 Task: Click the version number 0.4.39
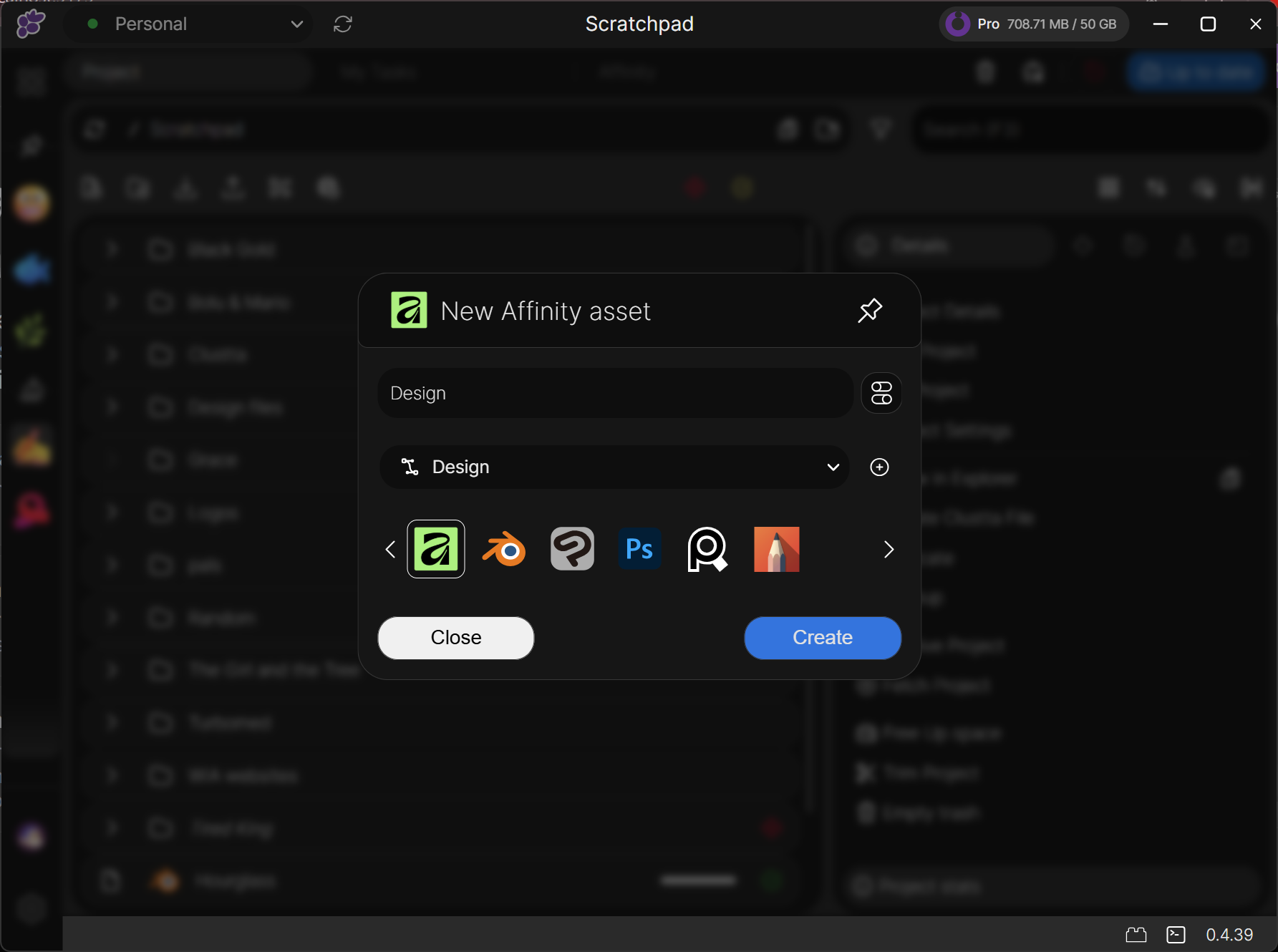click(x=1229, y=934)
